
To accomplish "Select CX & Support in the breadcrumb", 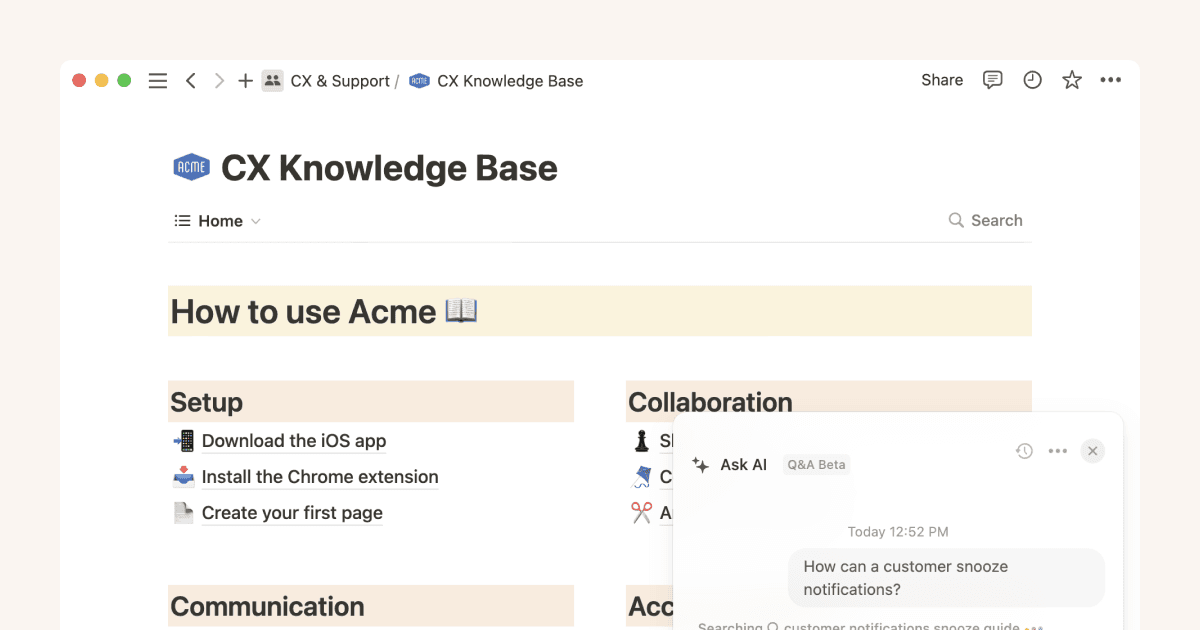I will tap(340, 80).
